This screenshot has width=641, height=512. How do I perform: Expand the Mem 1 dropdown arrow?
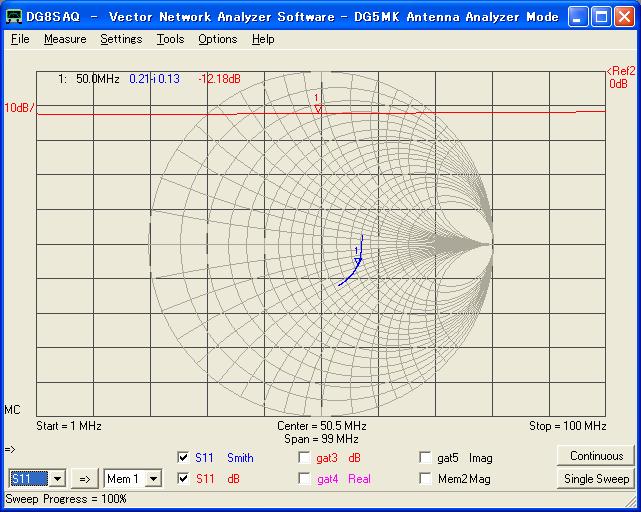click(154, 478)
